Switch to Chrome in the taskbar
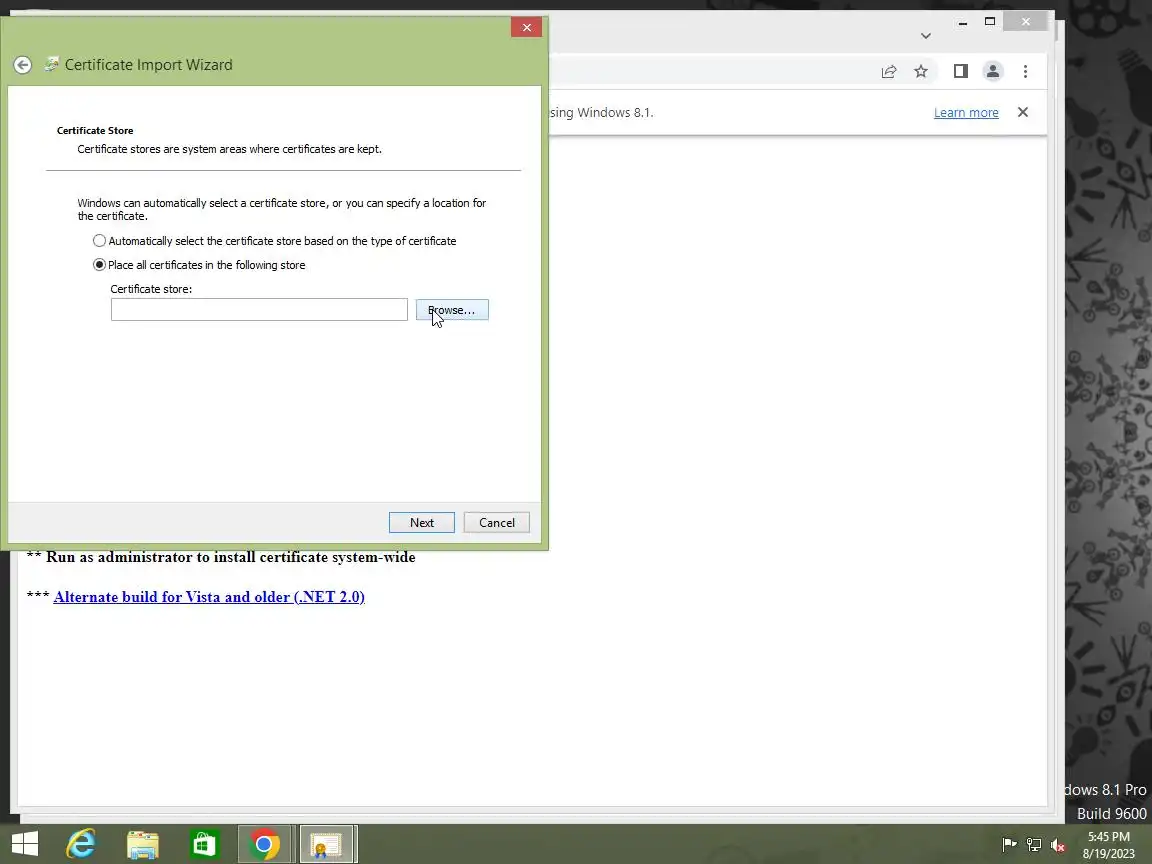1152x864 pixels. tap(264, 844)
